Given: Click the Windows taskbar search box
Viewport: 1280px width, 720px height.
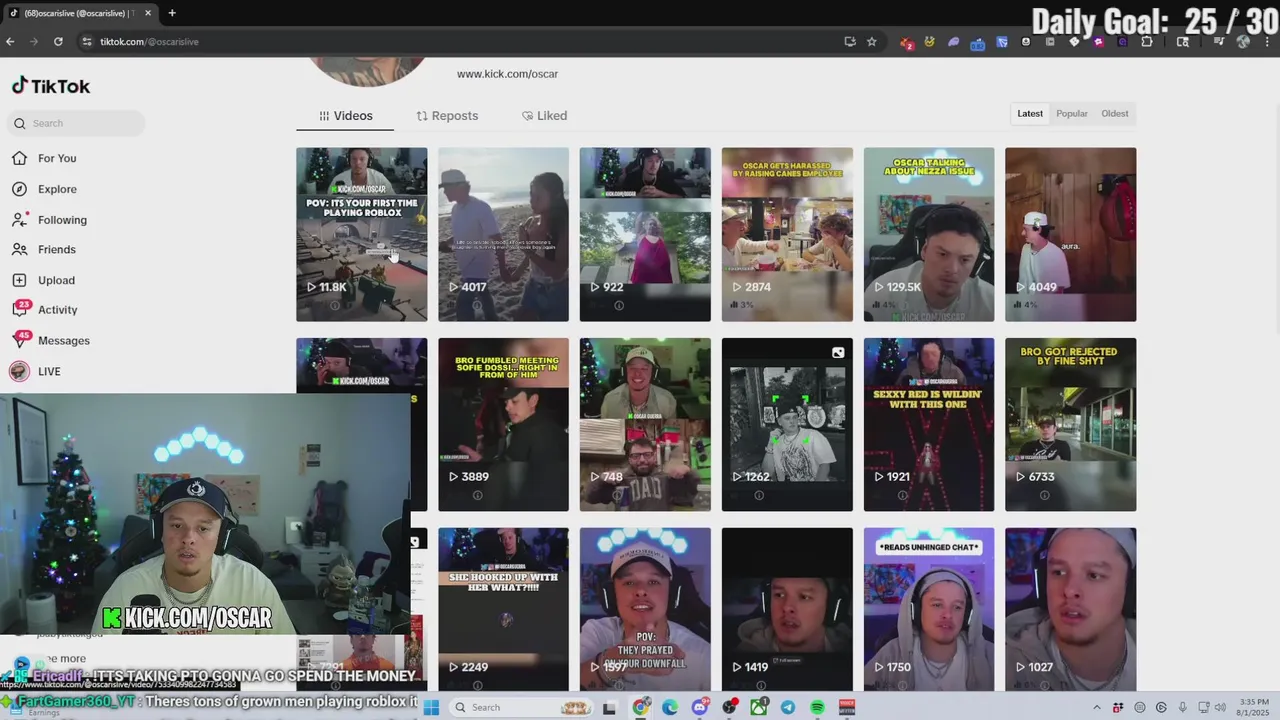Looking at the screenshot, I should 520,707.
